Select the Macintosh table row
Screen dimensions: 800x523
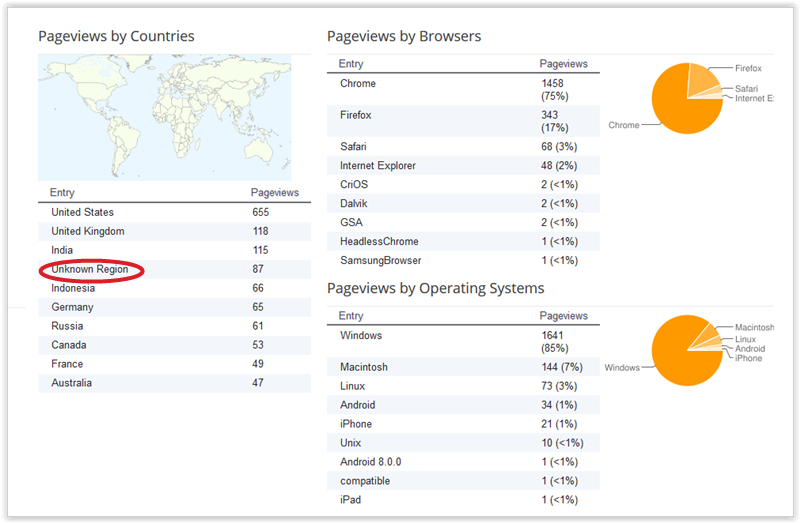click(463, 367)
